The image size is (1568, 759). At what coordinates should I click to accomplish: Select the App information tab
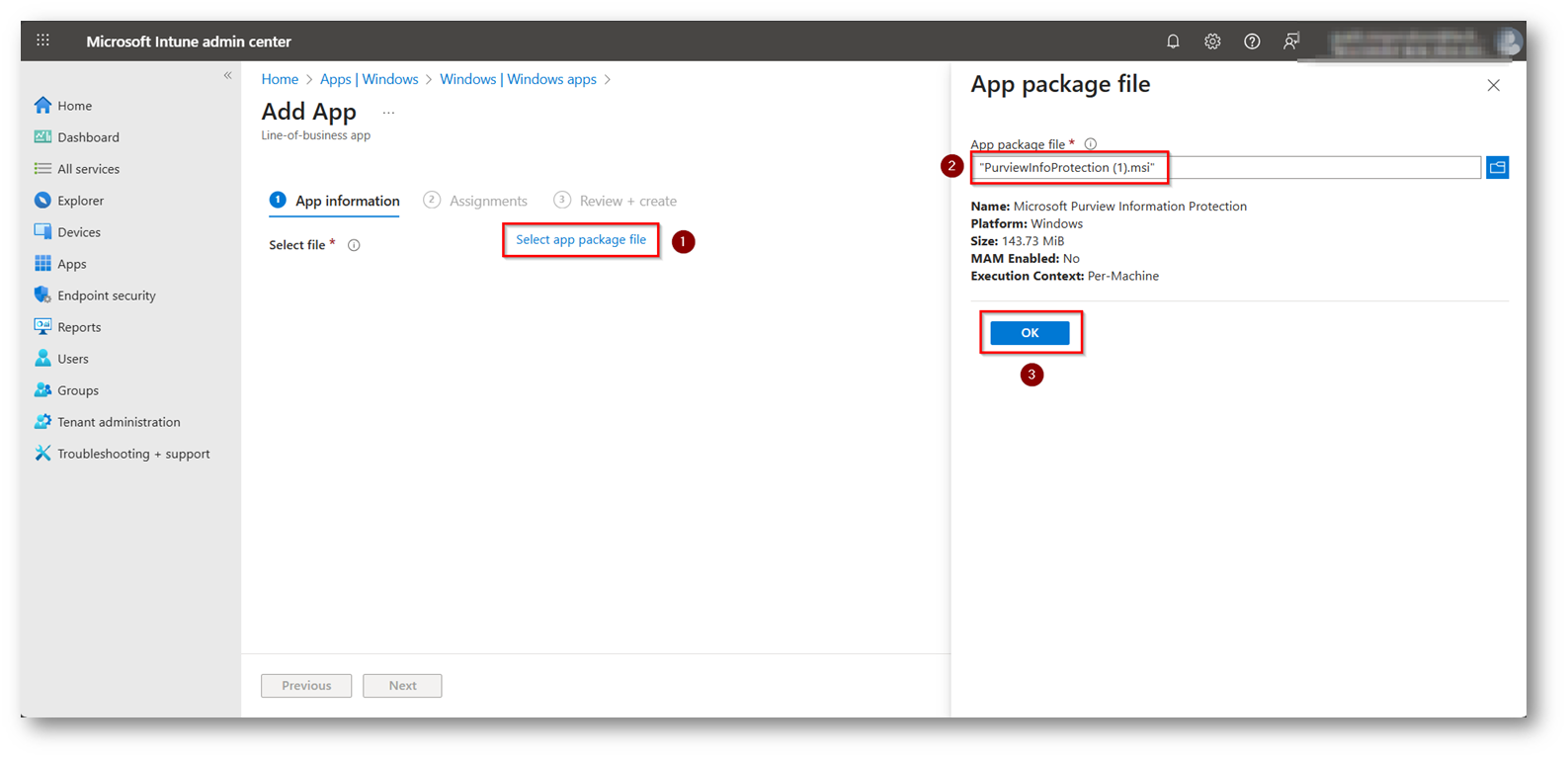point(335,201)
